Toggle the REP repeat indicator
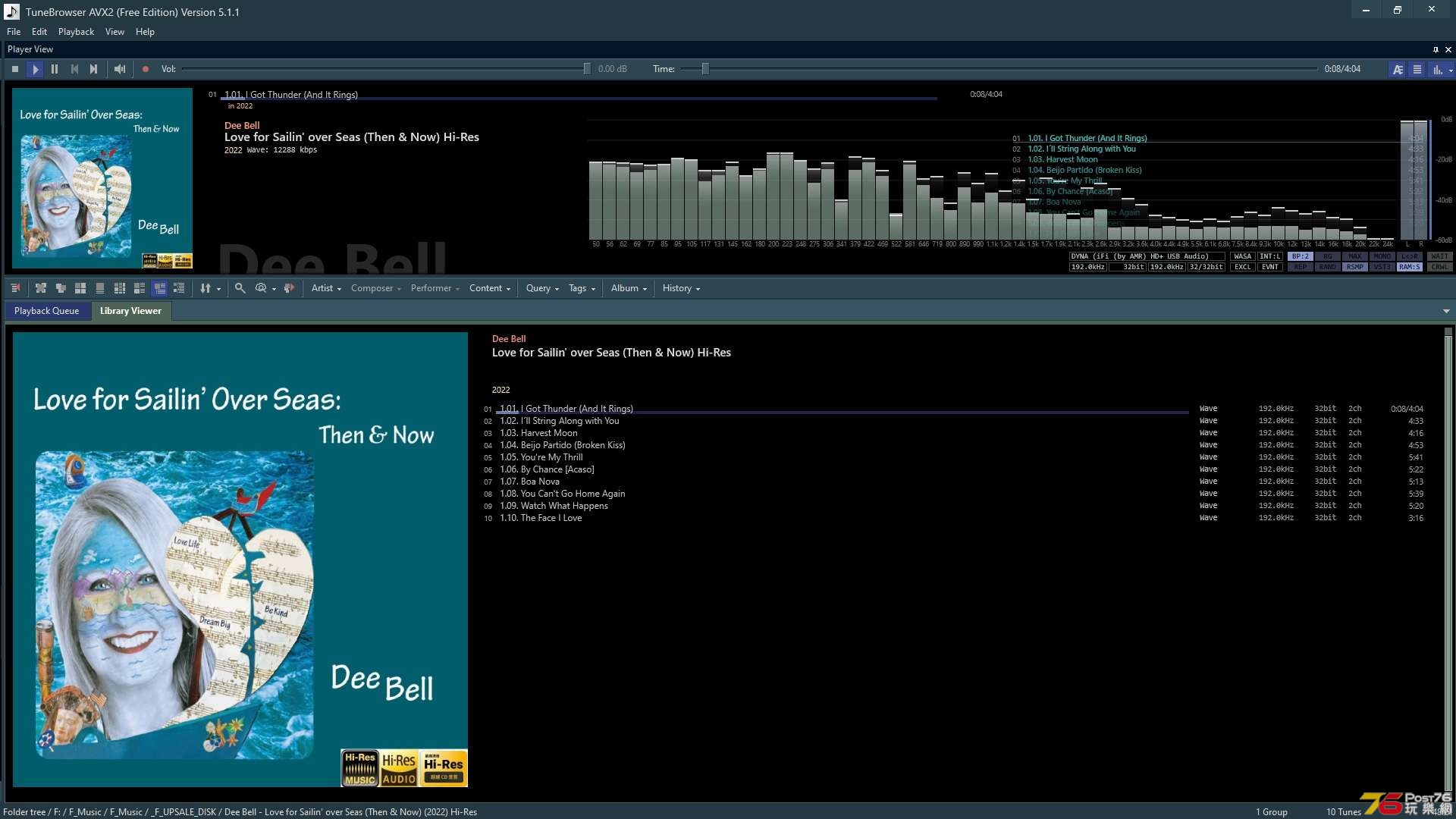The height and width of the screenshot is (819, 1456). pos(1301,267)
